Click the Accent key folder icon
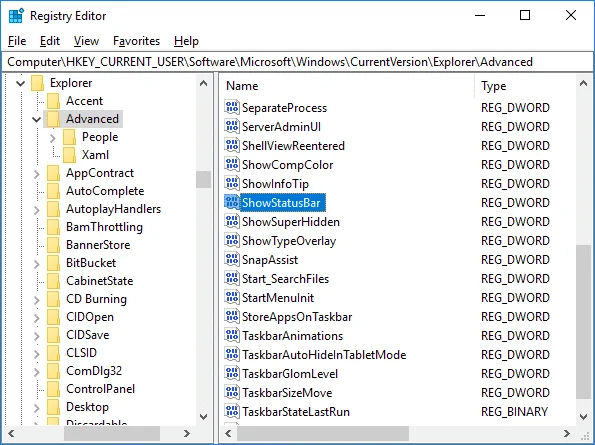The image size is (595, 445). point(54,101)
